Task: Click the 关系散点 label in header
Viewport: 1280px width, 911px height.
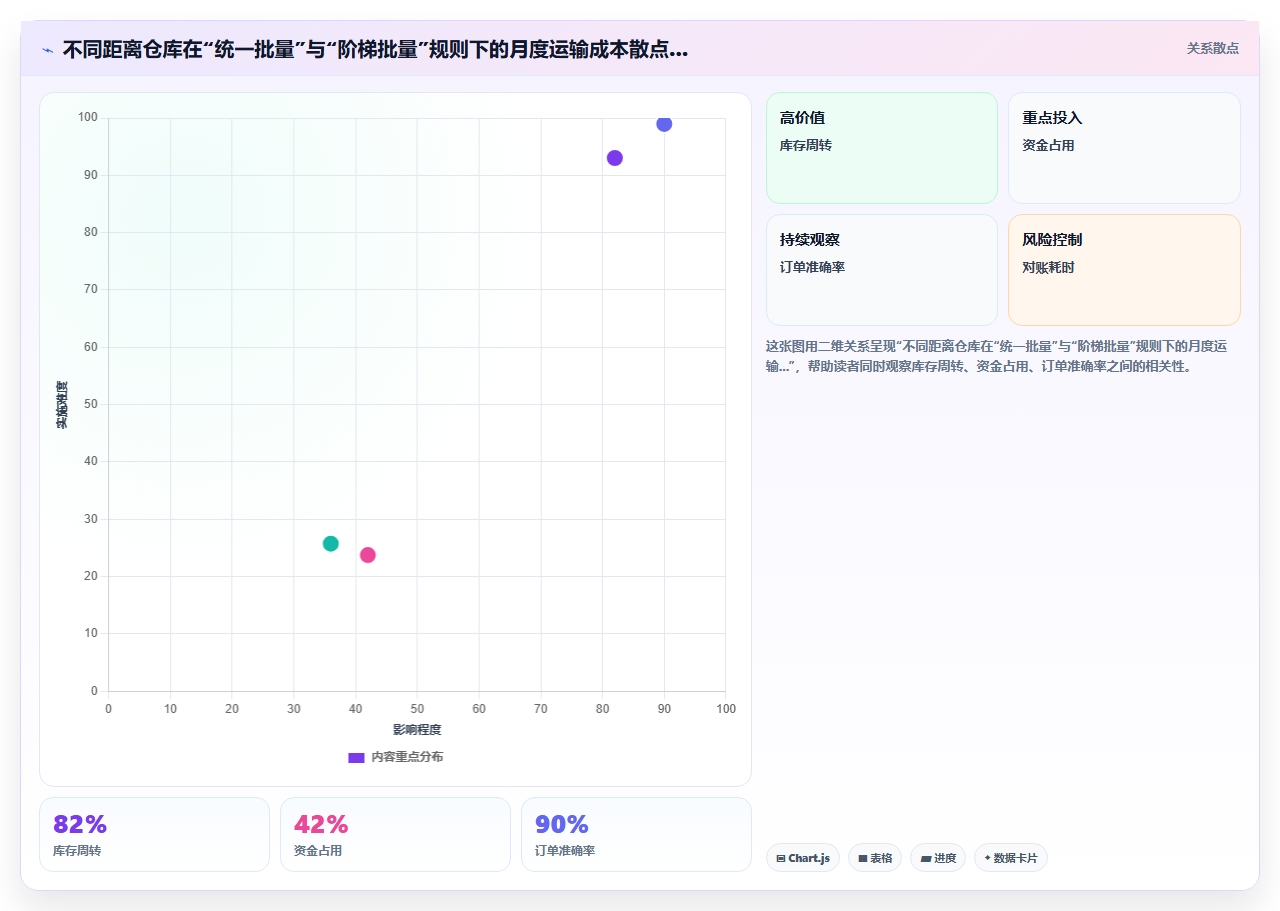Action: pos(1212,48)
